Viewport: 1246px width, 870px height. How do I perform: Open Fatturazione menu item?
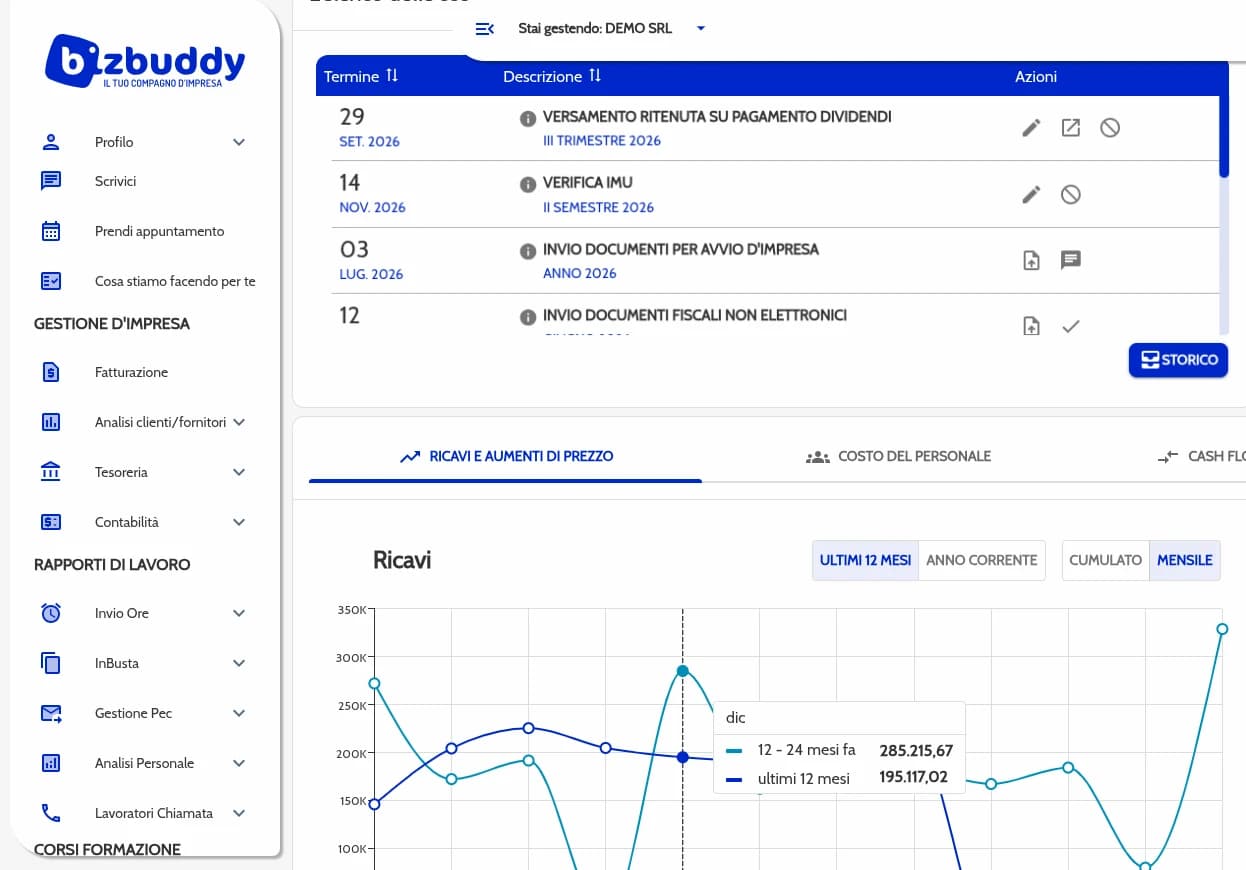132,372
